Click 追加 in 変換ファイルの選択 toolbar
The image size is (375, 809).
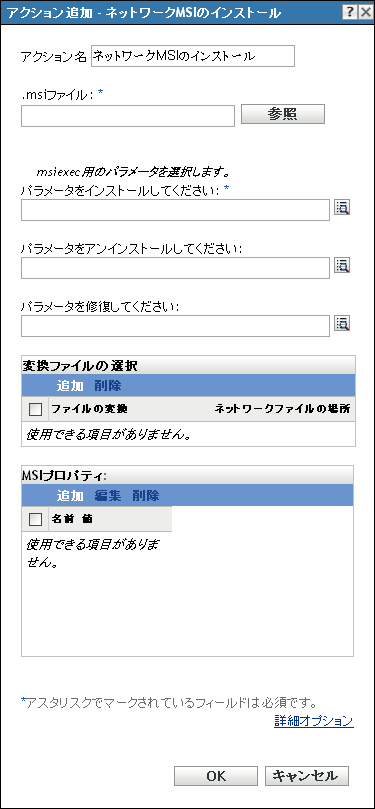coord(70,385)
